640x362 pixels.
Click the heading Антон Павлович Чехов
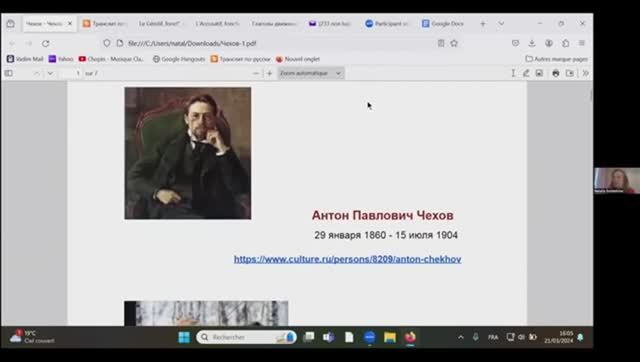coord(382,215)
